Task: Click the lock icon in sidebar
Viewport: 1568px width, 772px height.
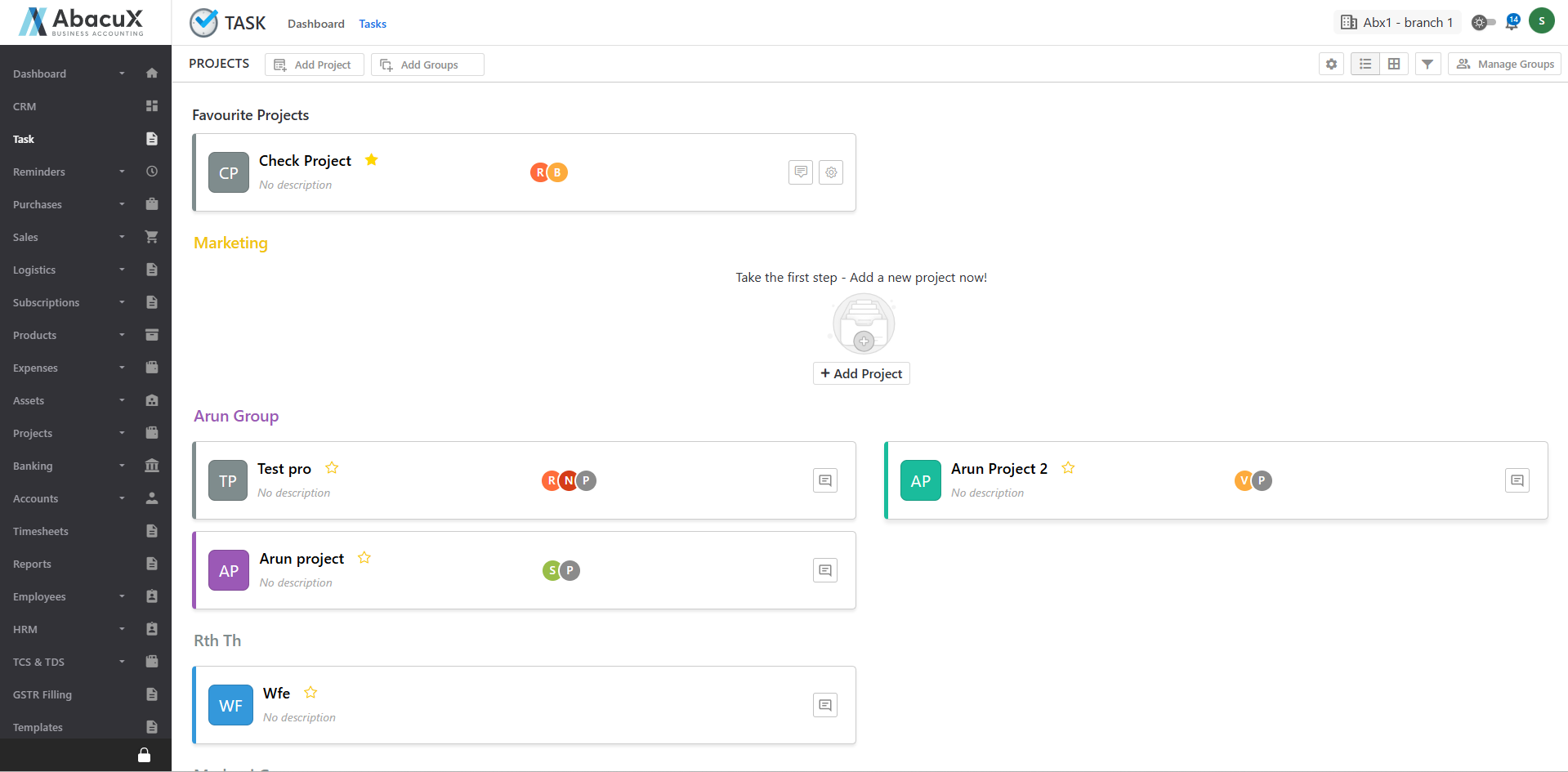Action: tap(144, 755)
